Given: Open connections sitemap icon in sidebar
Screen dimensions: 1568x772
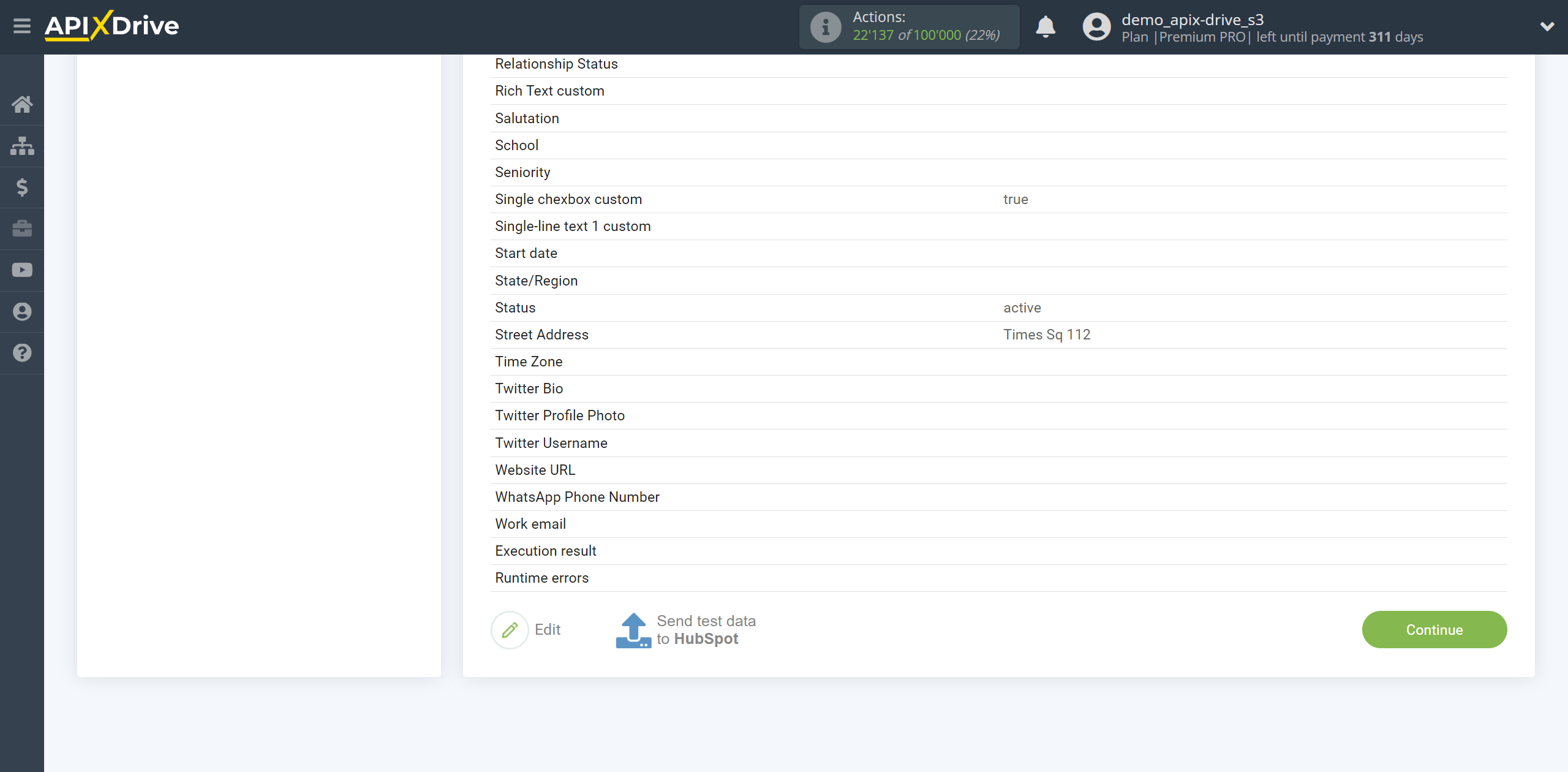Looking at the screenshot, I should [x=22, y=146].
